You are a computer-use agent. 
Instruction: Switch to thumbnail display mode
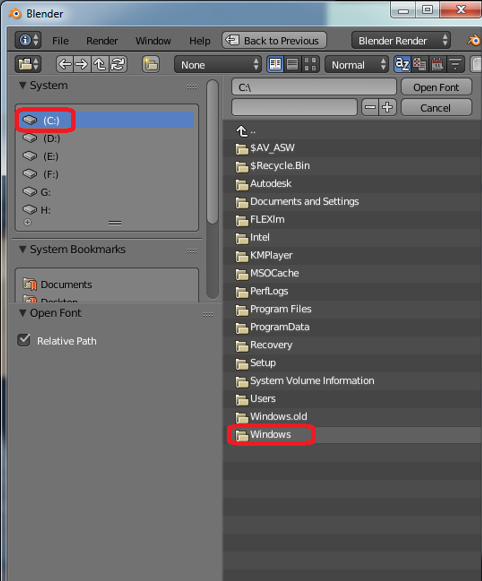[310, 65]
